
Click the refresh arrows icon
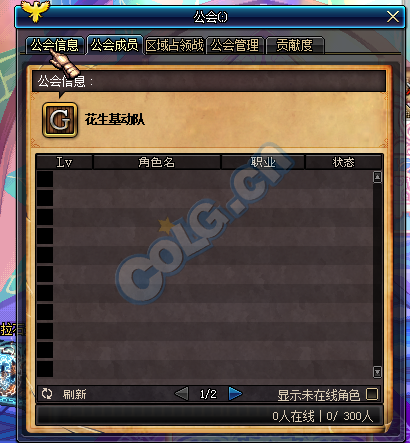(x=47, y=394)
